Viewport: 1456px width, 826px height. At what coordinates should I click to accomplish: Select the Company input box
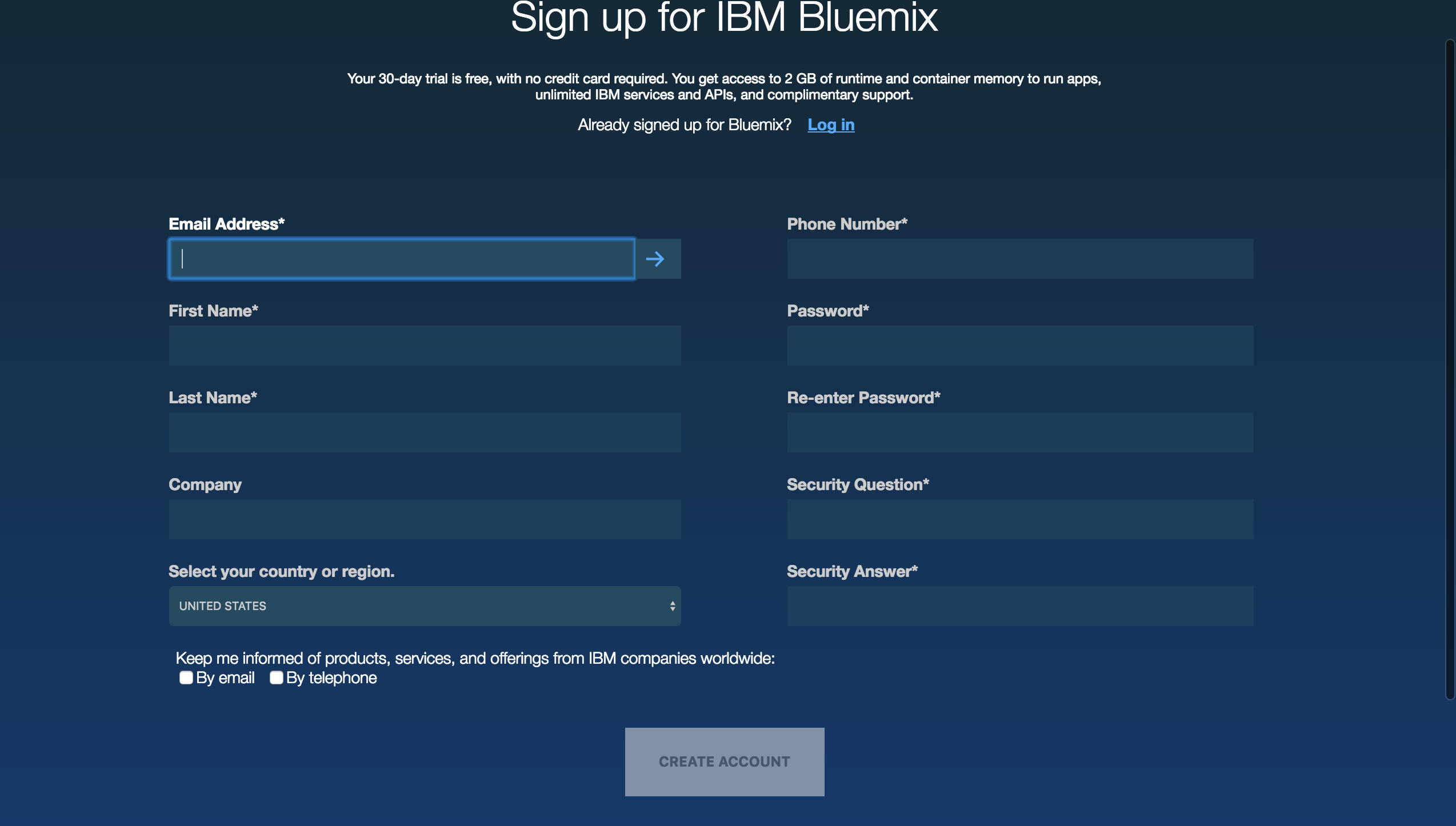point(424,519)
